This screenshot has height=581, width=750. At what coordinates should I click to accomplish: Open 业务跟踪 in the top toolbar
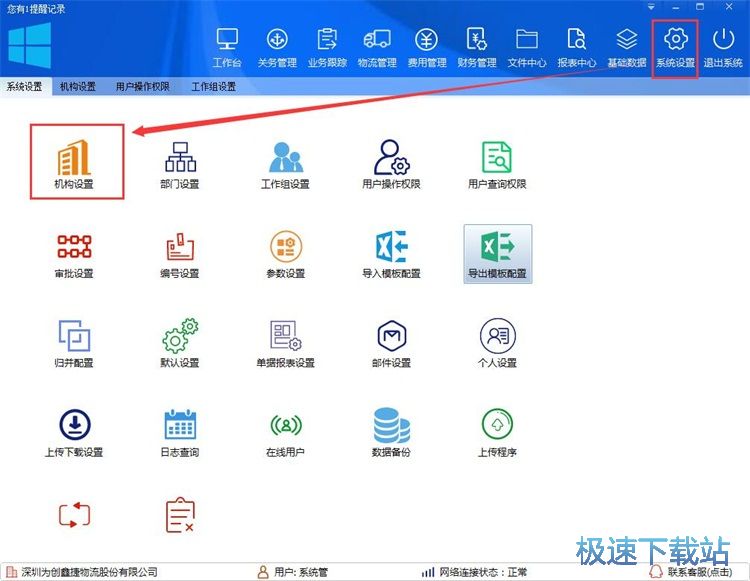tap(327, 48)
